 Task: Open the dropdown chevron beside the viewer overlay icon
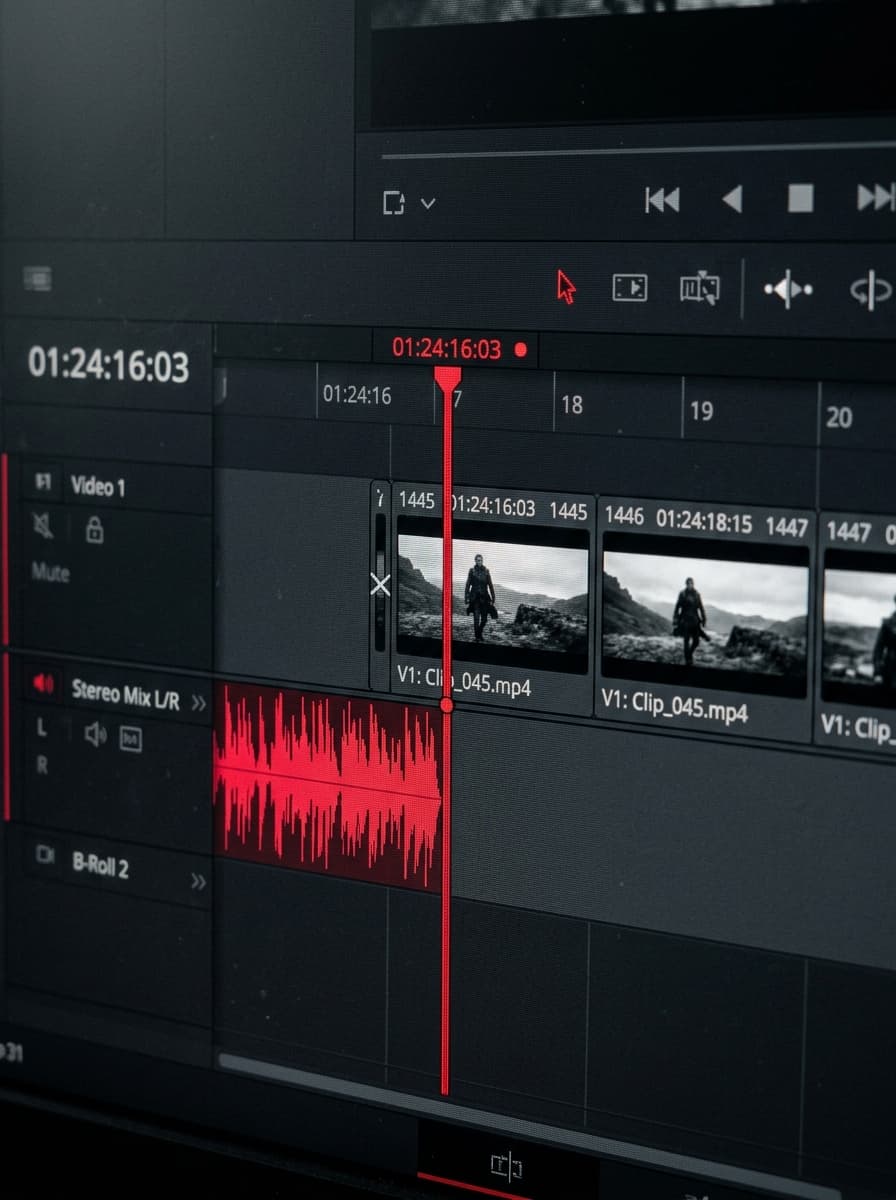pyautogui.click(x=428, y=203)
